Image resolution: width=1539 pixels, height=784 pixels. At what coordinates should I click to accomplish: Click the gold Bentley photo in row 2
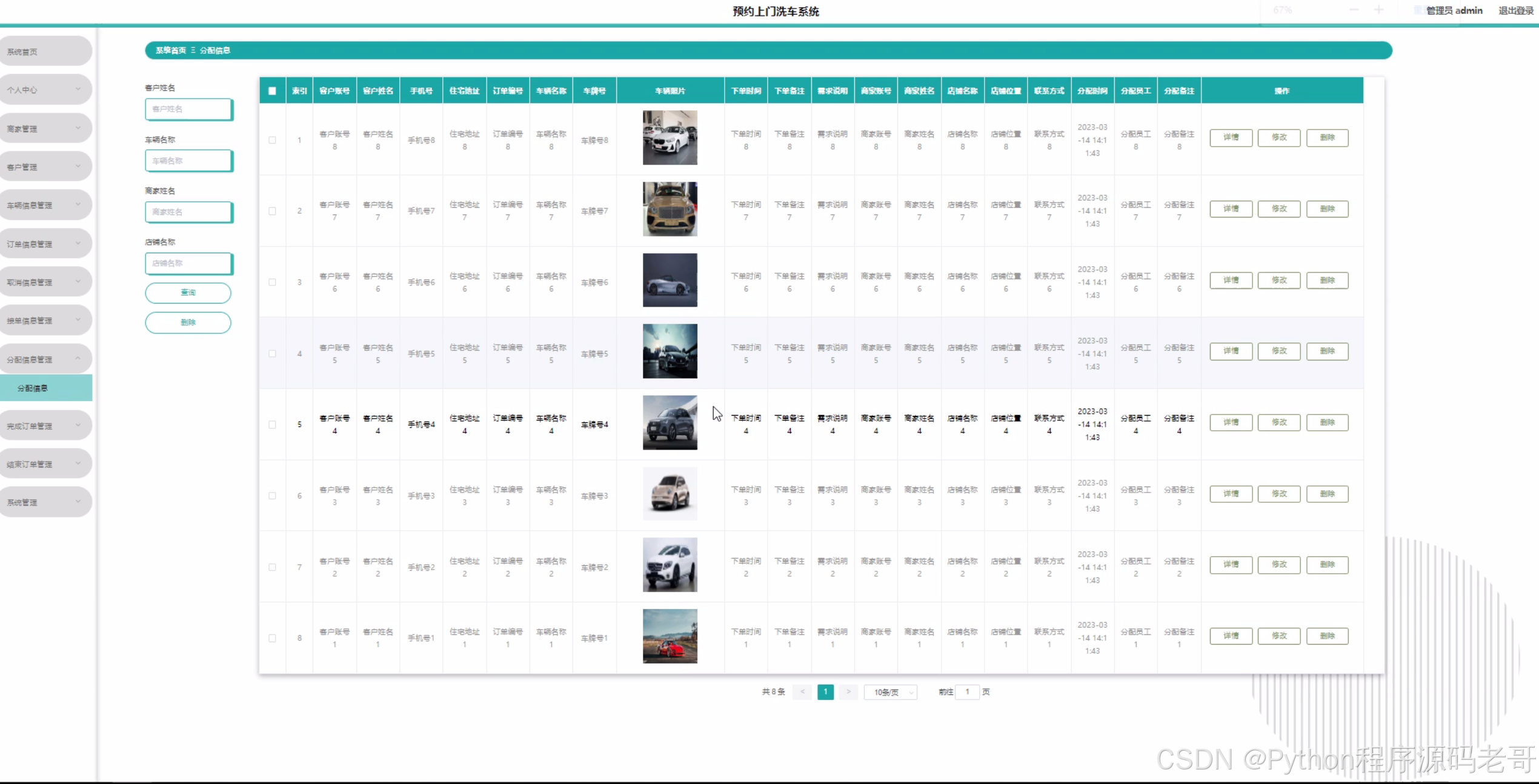tap(670, 209)
